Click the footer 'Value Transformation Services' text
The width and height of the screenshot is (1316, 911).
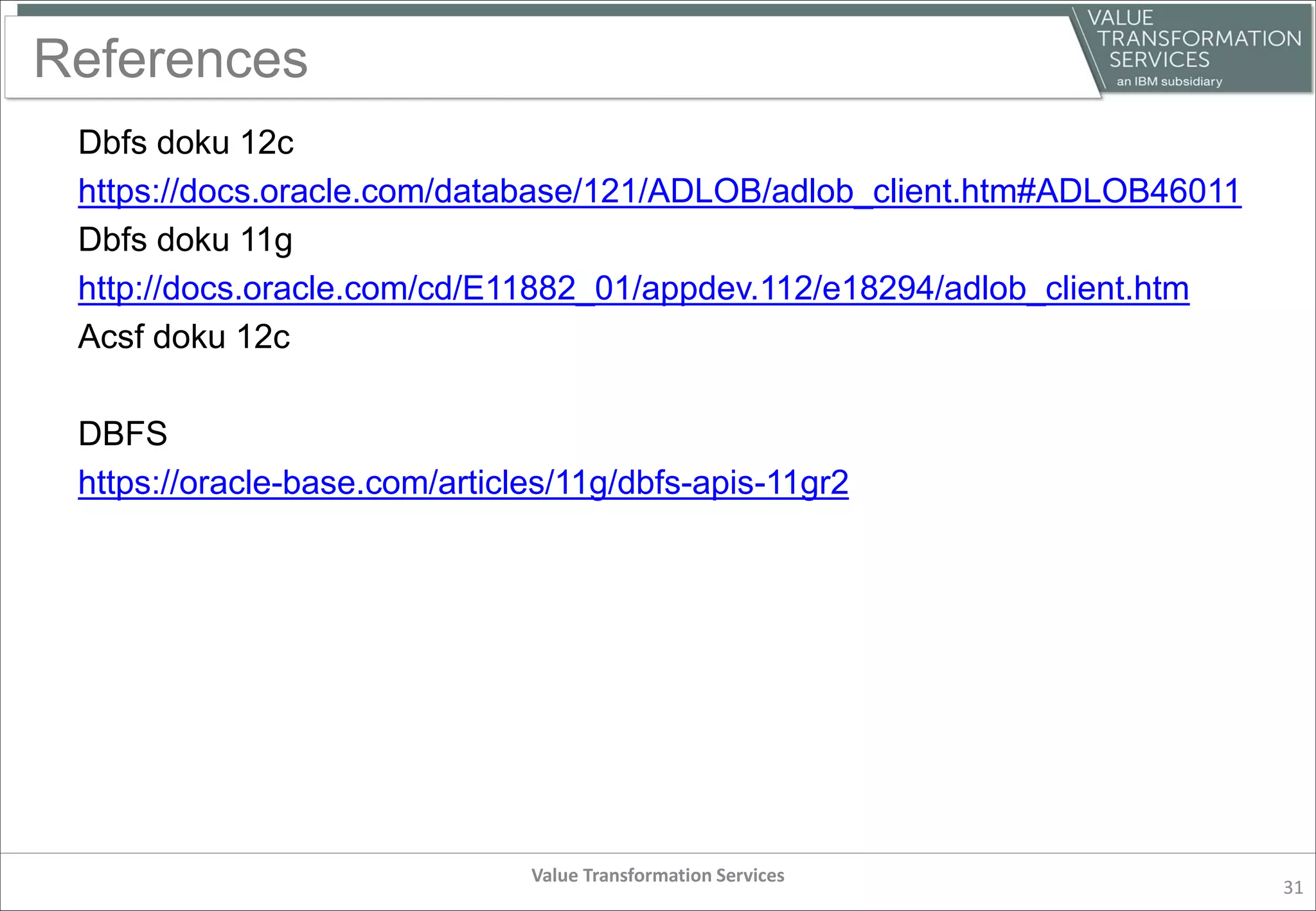coord(658,875)
